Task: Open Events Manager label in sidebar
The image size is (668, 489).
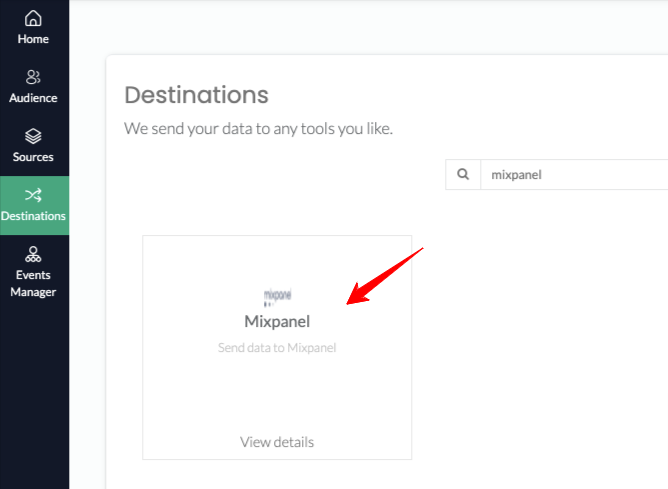Action: pos(33,283)
